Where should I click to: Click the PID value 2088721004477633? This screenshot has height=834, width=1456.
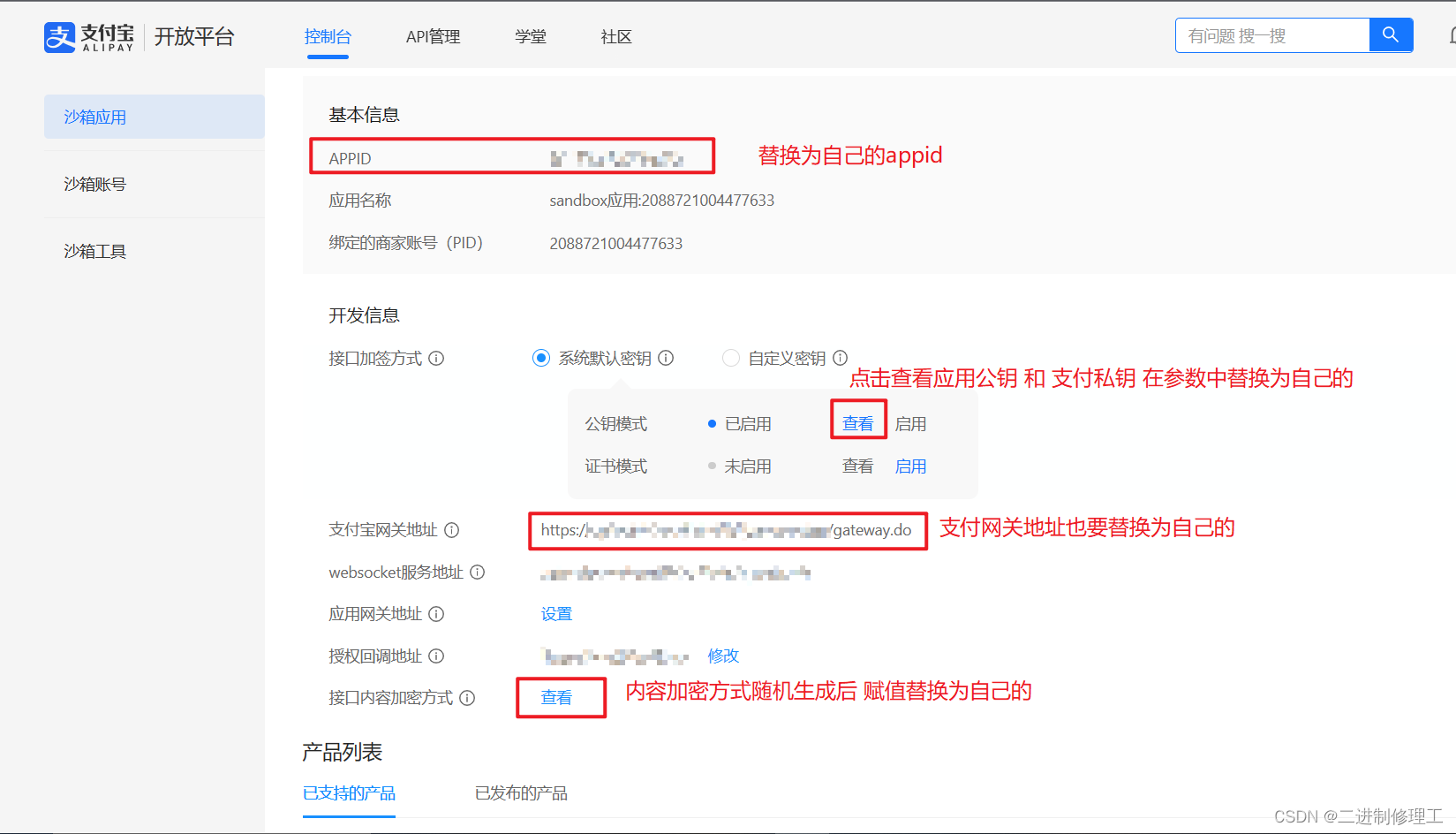(x=616, y=243)
